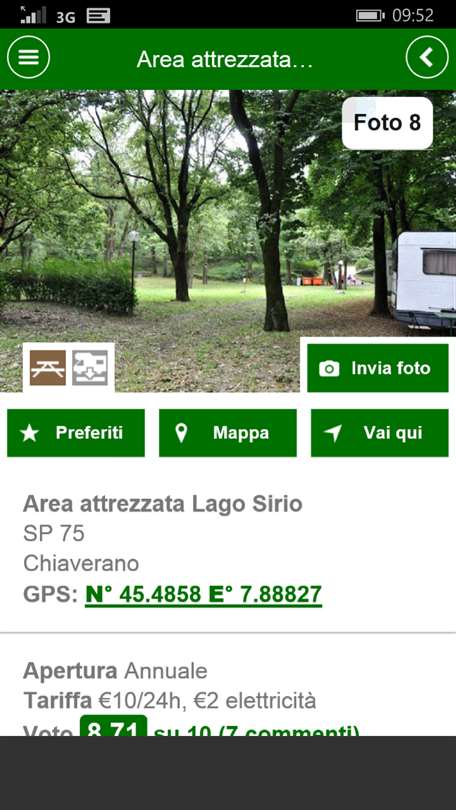Tap the message notification status icon
The width and height of the screenshot is (456, 810).
pyautogui.click(x=98, y=15)
